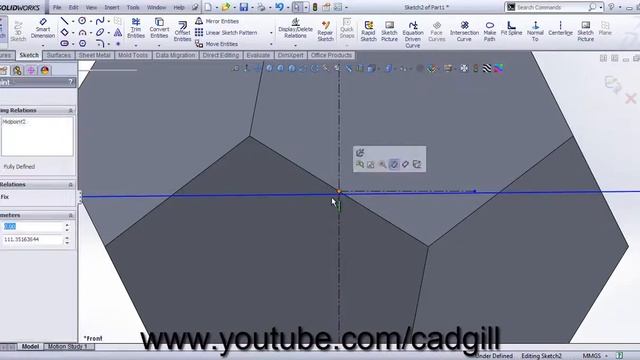Apply the Fix relation
Screen dimensions: 640x360
coord(5,197)
